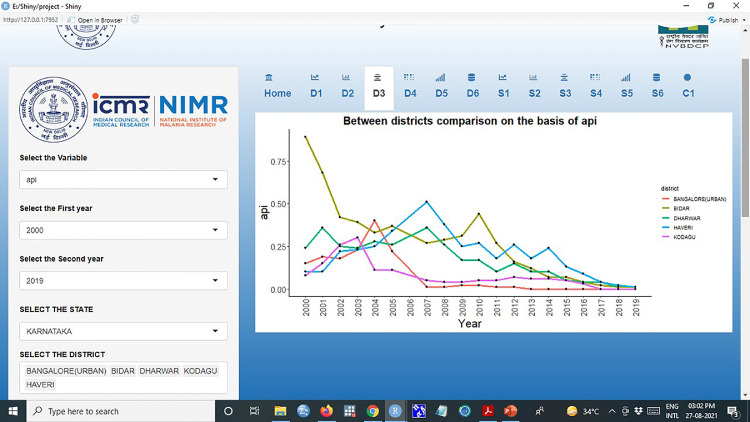Open the S3 tab
Screen dimensions: 750x422
(x=565, y=86)
